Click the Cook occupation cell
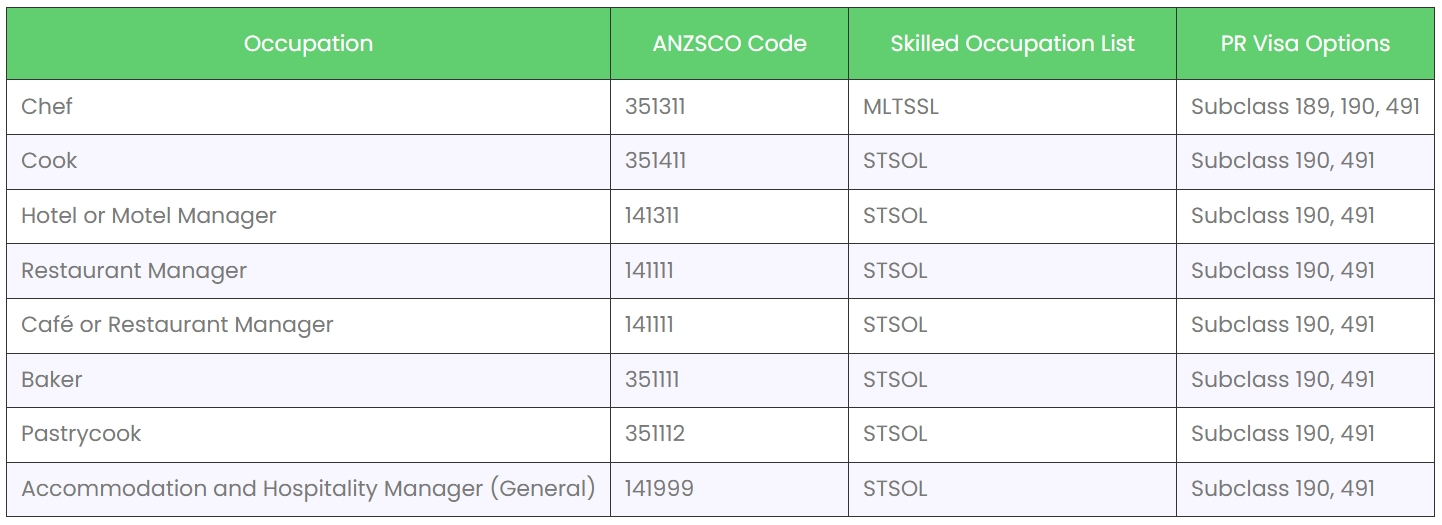This screenshot has width=1442, height=525. tap(49, 161)
